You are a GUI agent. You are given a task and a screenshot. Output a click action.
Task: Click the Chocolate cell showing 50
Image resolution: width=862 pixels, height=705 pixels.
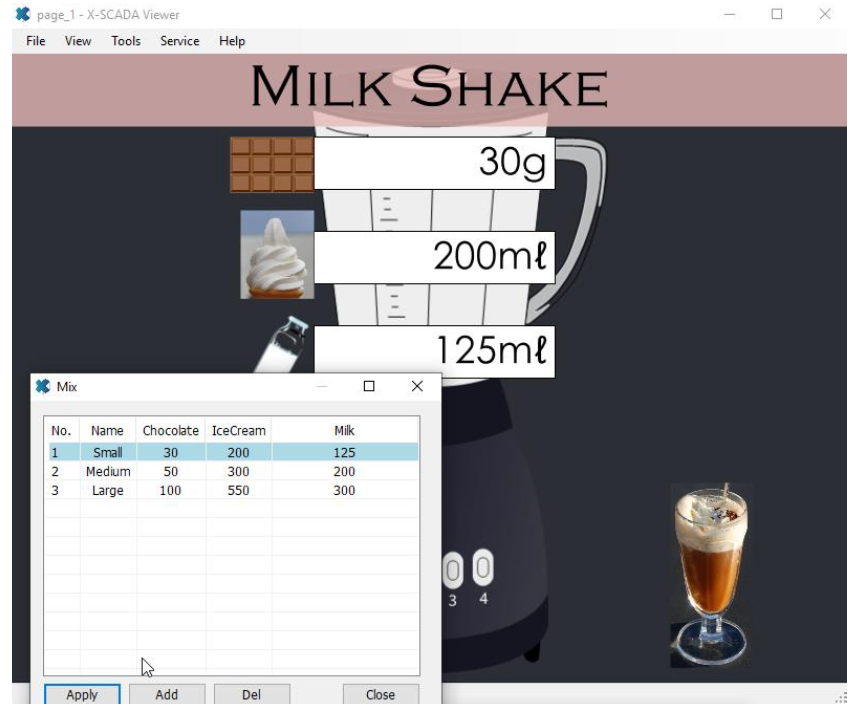coord(171,471)
